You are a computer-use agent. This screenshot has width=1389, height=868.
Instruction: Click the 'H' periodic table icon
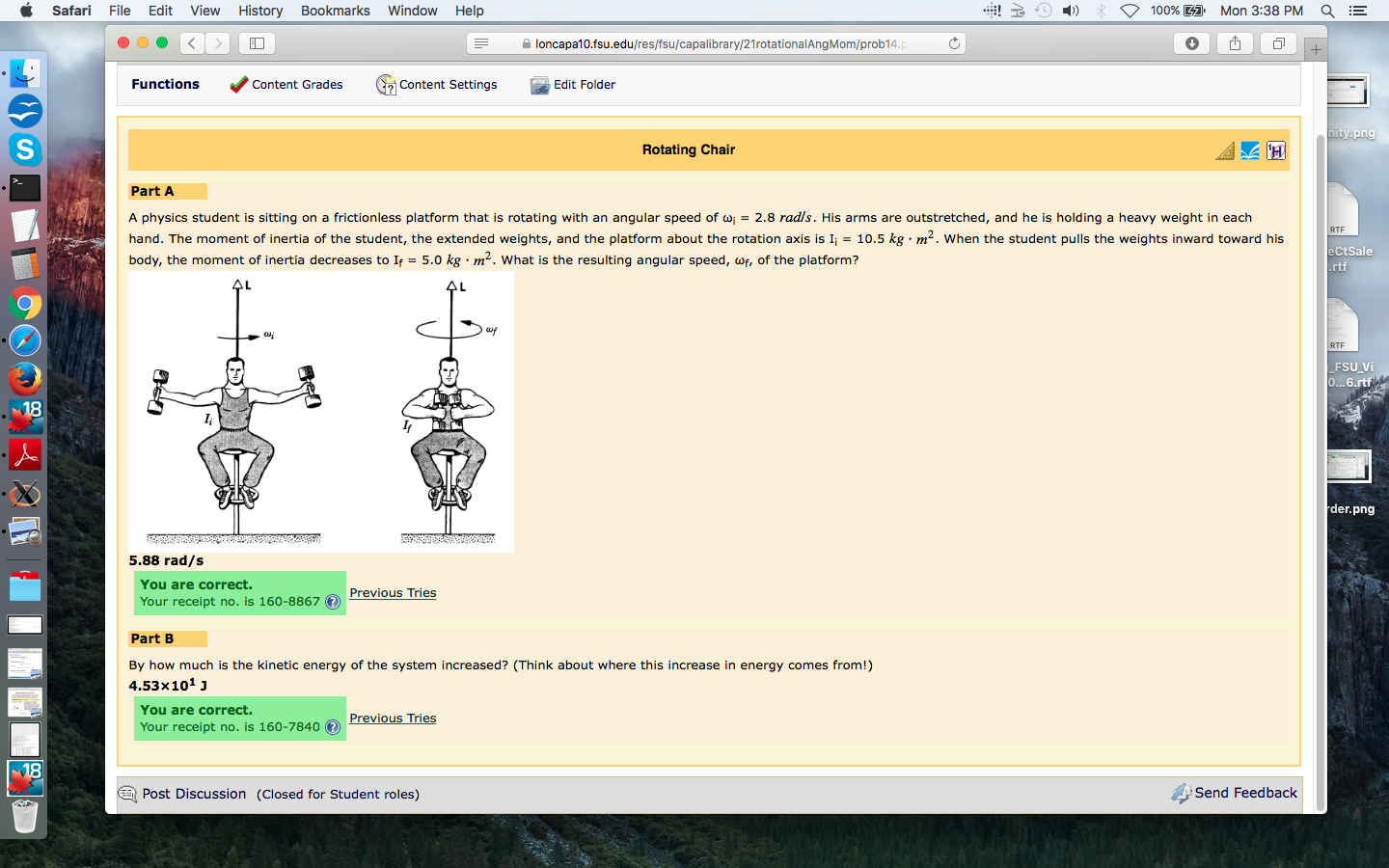tap(1276, 150)
